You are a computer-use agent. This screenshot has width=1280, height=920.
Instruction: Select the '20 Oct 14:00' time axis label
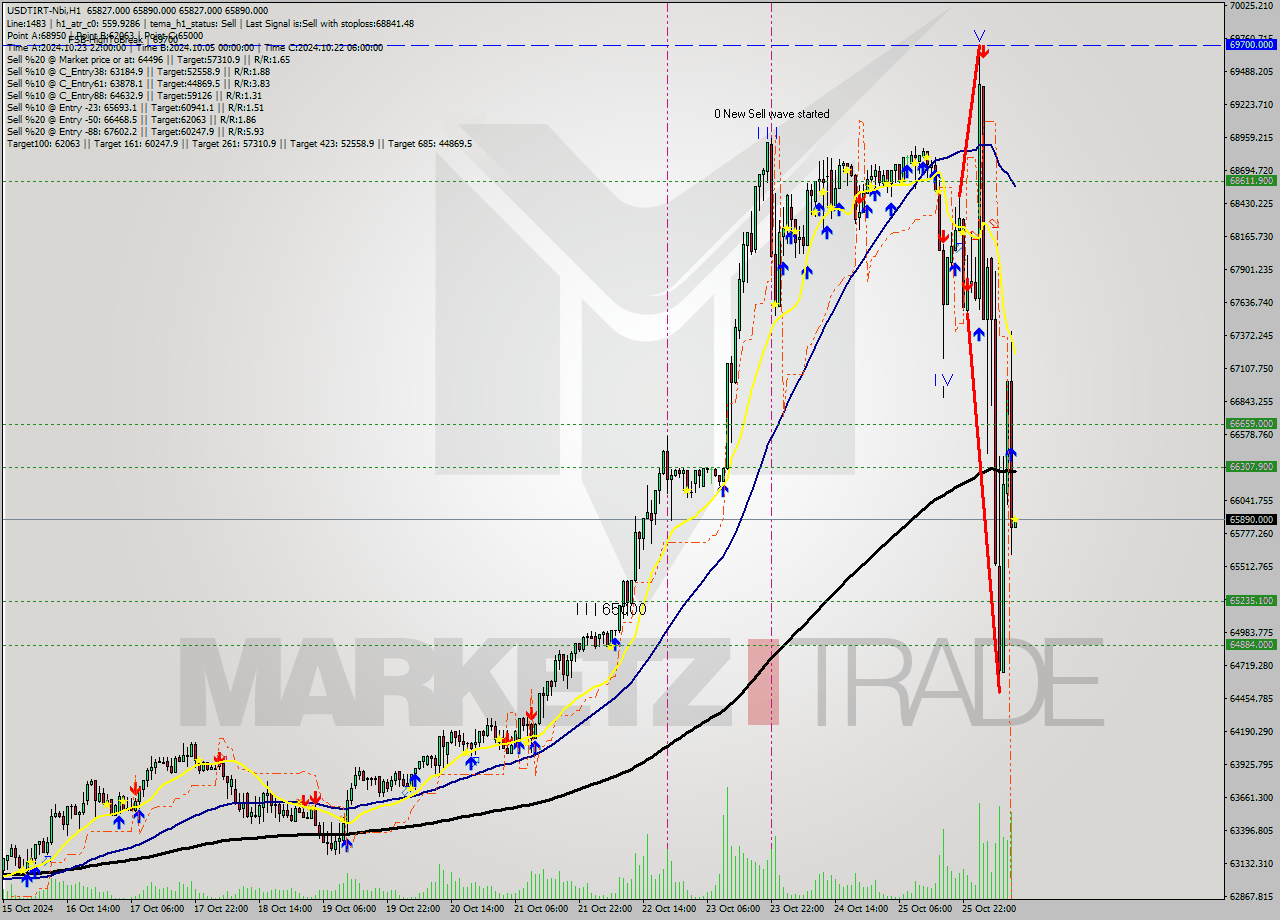click(477, 909)
